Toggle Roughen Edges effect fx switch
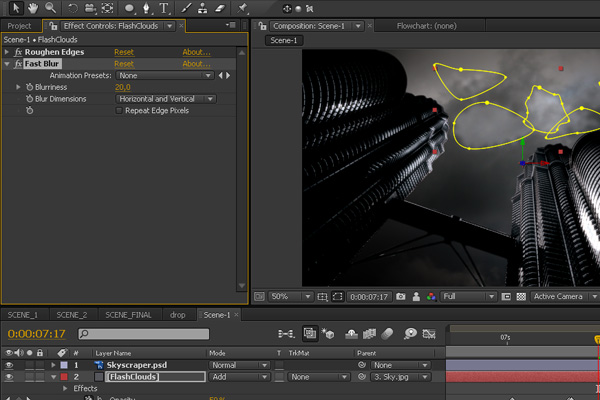The image size is (600, 400). click(18, 52)
